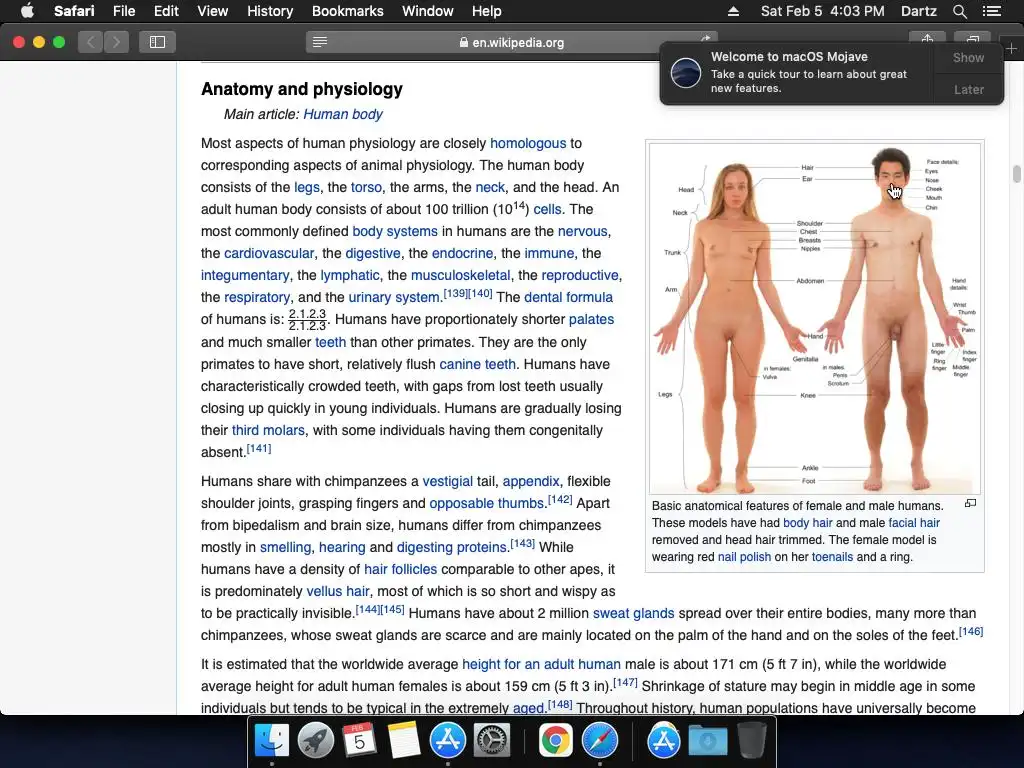The image size is (1024, 768).
Task: Open the sweat glands link
Action: 633,613
